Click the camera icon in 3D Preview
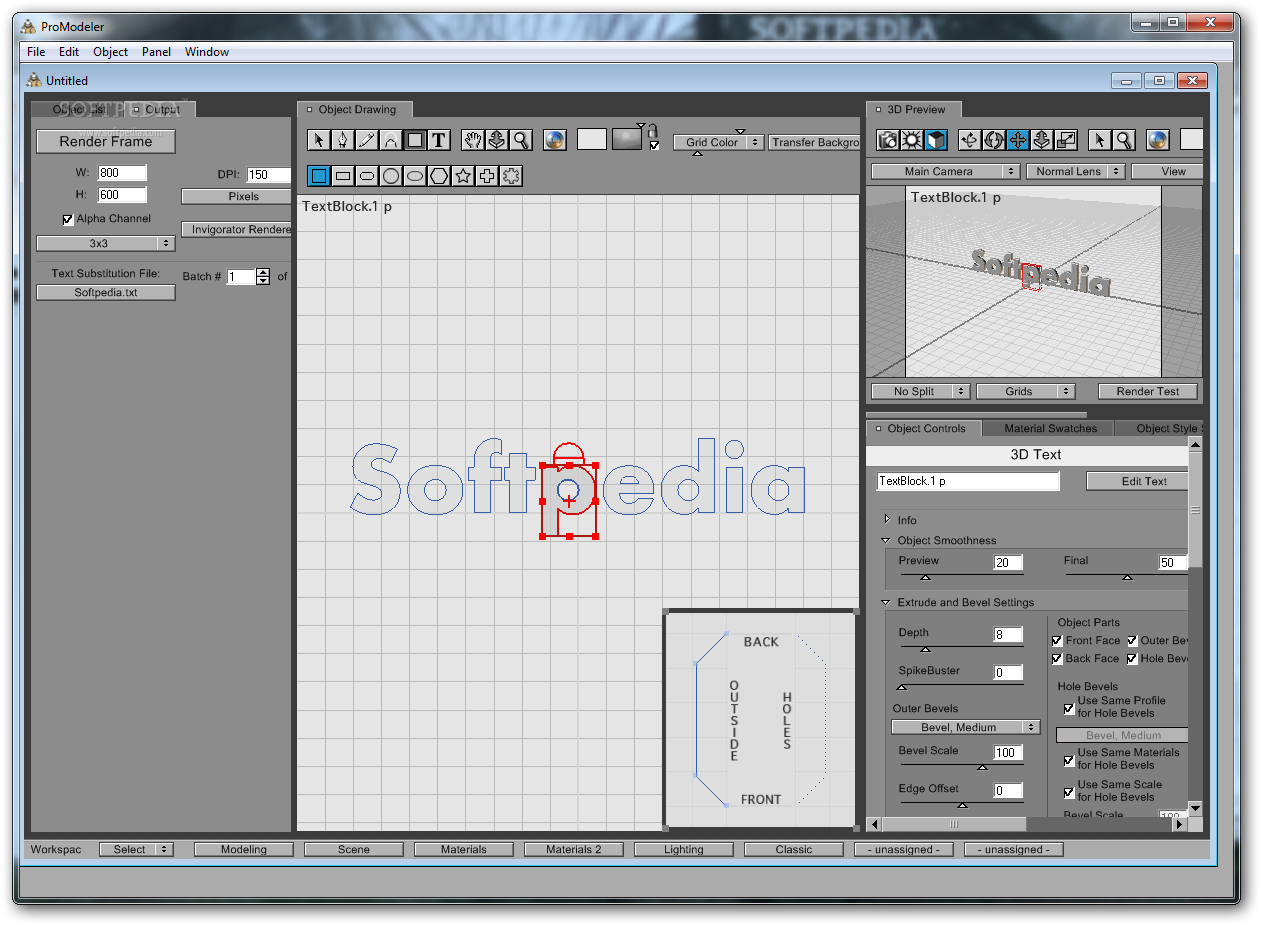The image size is (1261, 925). coord(888,140)
